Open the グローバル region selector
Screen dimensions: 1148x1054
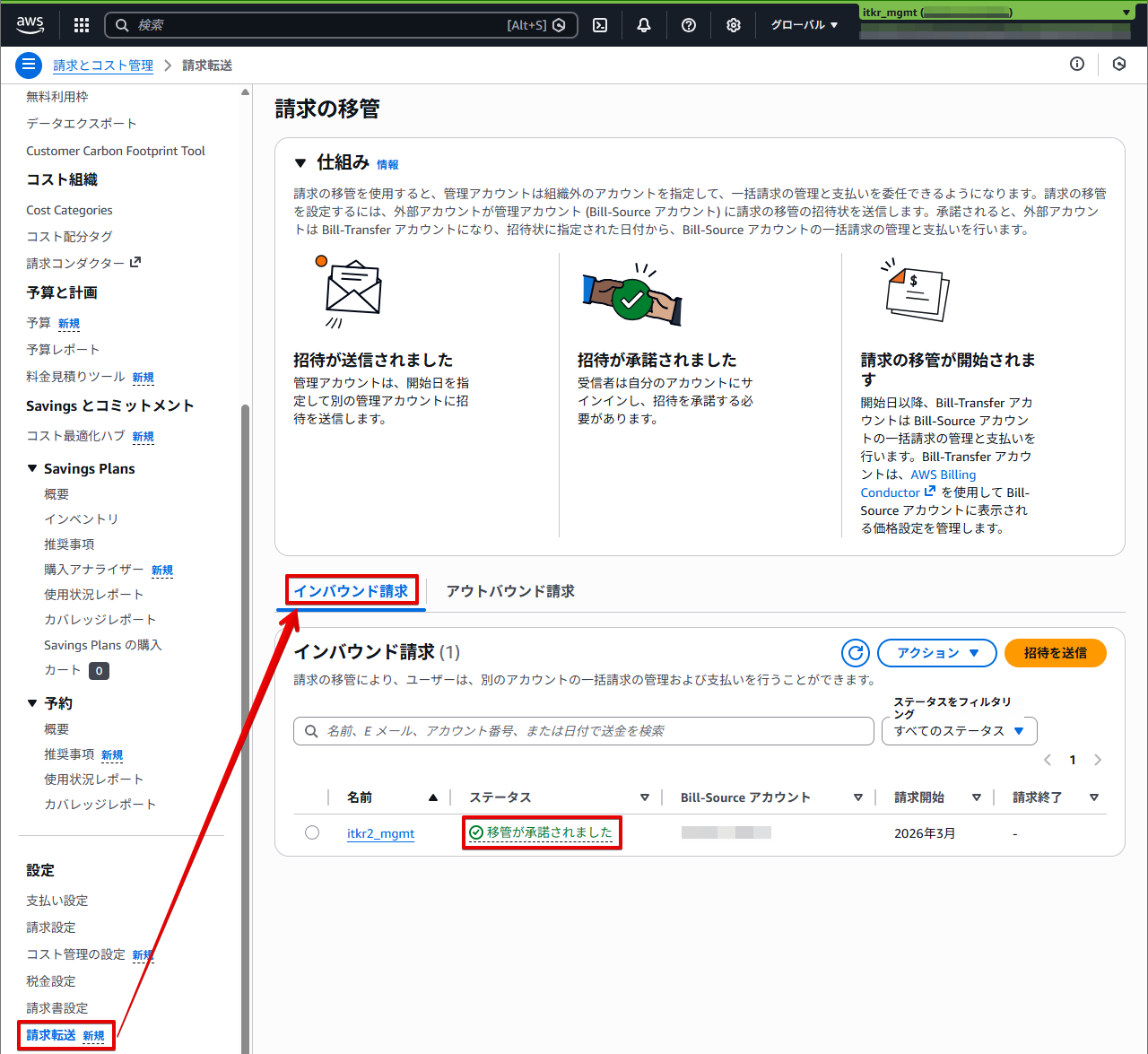click(x=804, y=25)
